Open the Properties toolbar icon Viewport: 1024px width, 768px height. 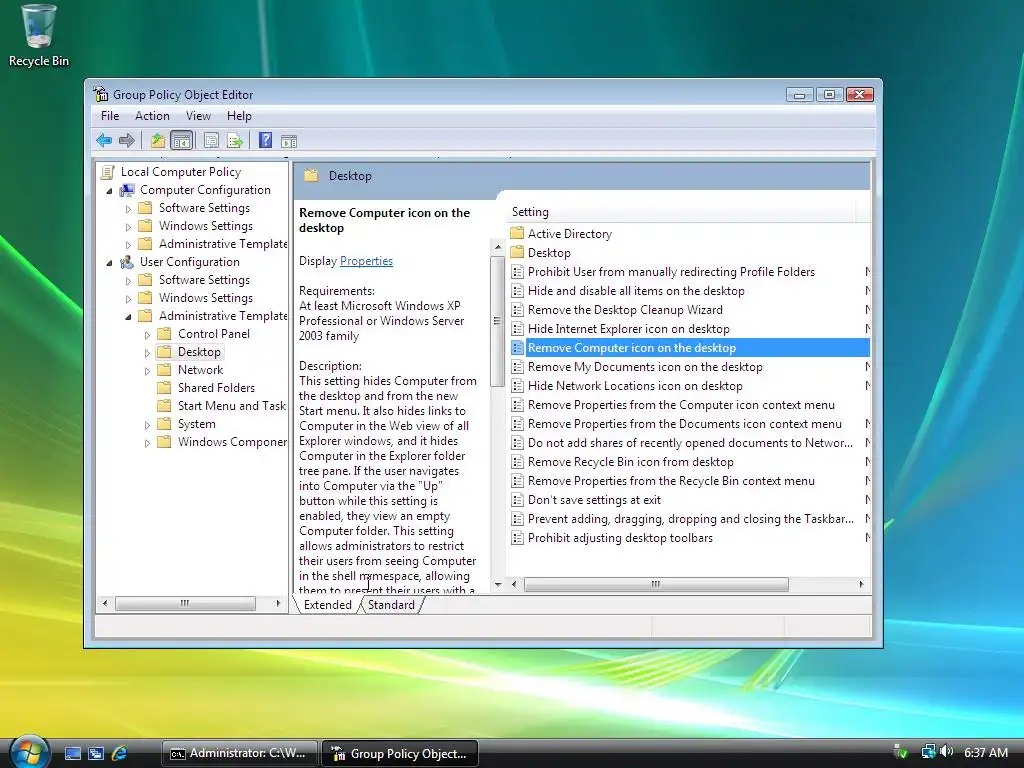coord(211,140)
